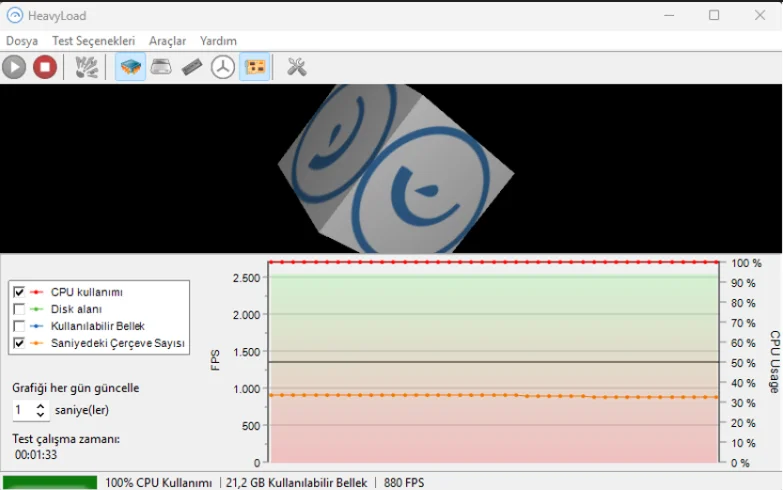The height and width of the screenshot is (490, 783).
Task: Maximize the HeavyLoad window
Action: tap(714, 15)
